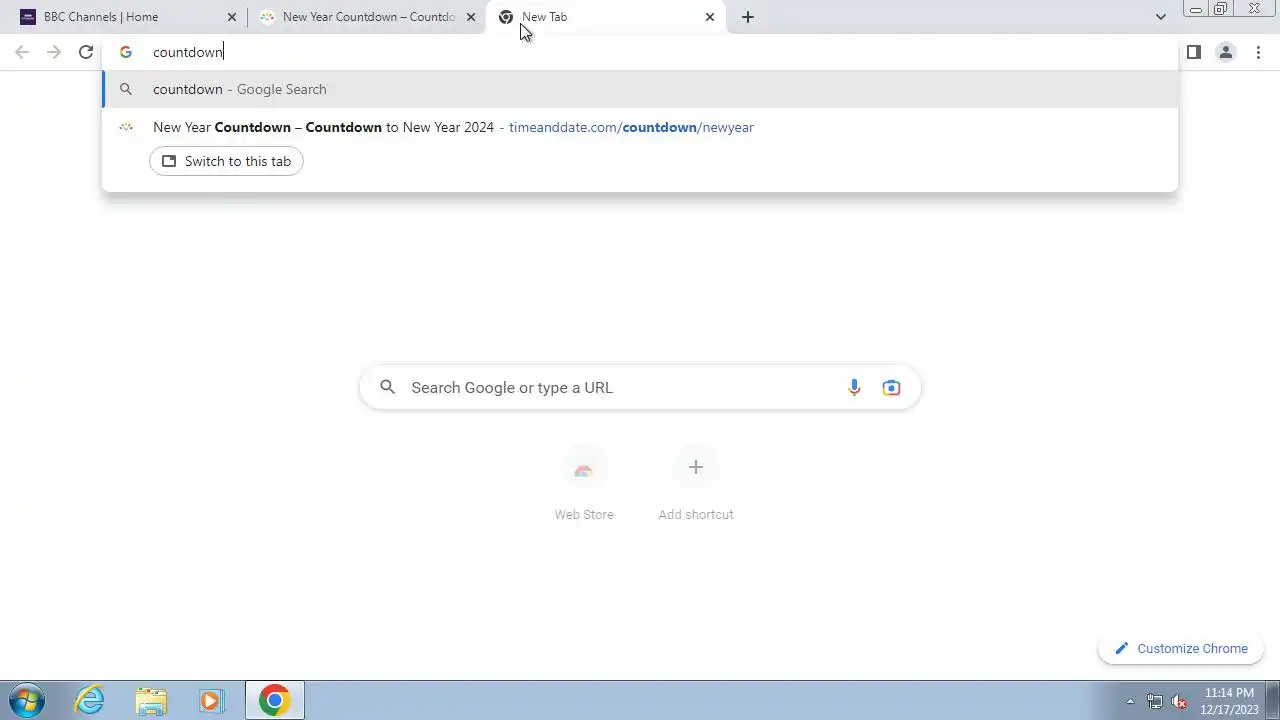The image size is (1280, 720).
Task: Open the tab search dropdown arrow
Action: [x=1160, y=17]
